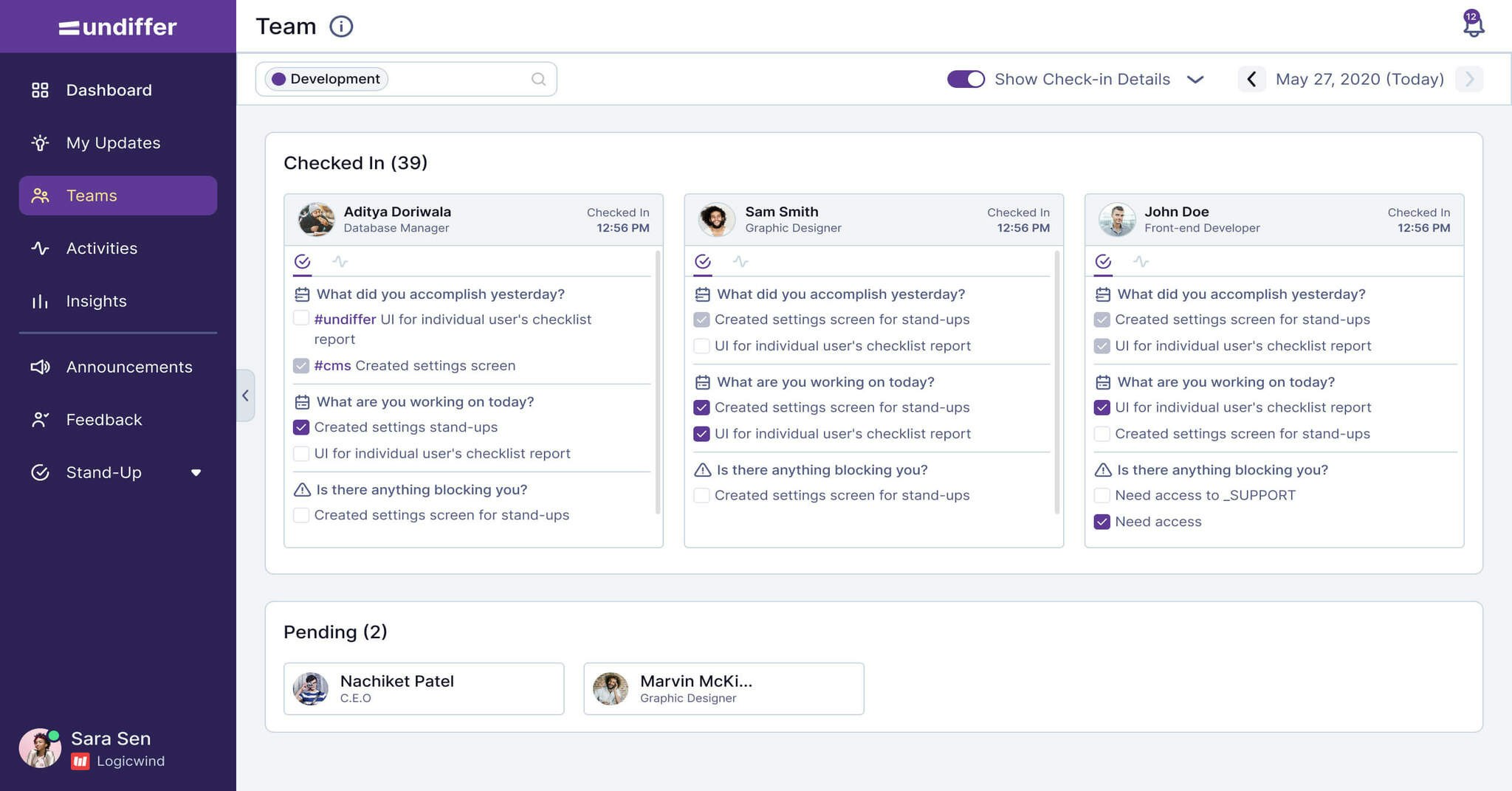Toggle Show Check-in Details switch

(966, 79)
